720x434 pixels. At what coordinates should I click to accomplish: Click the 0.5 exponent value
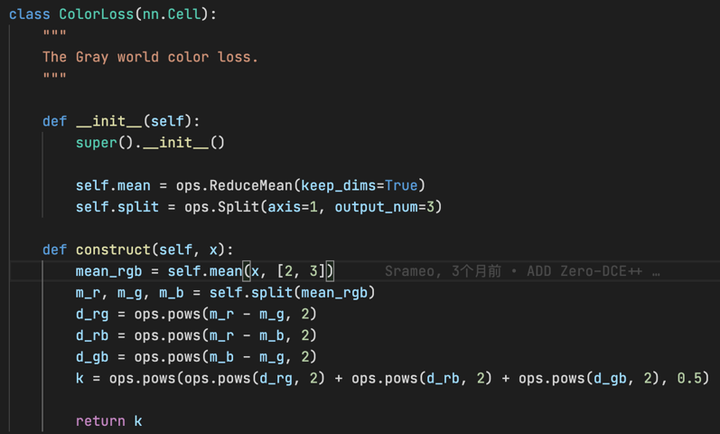point(689,378)
